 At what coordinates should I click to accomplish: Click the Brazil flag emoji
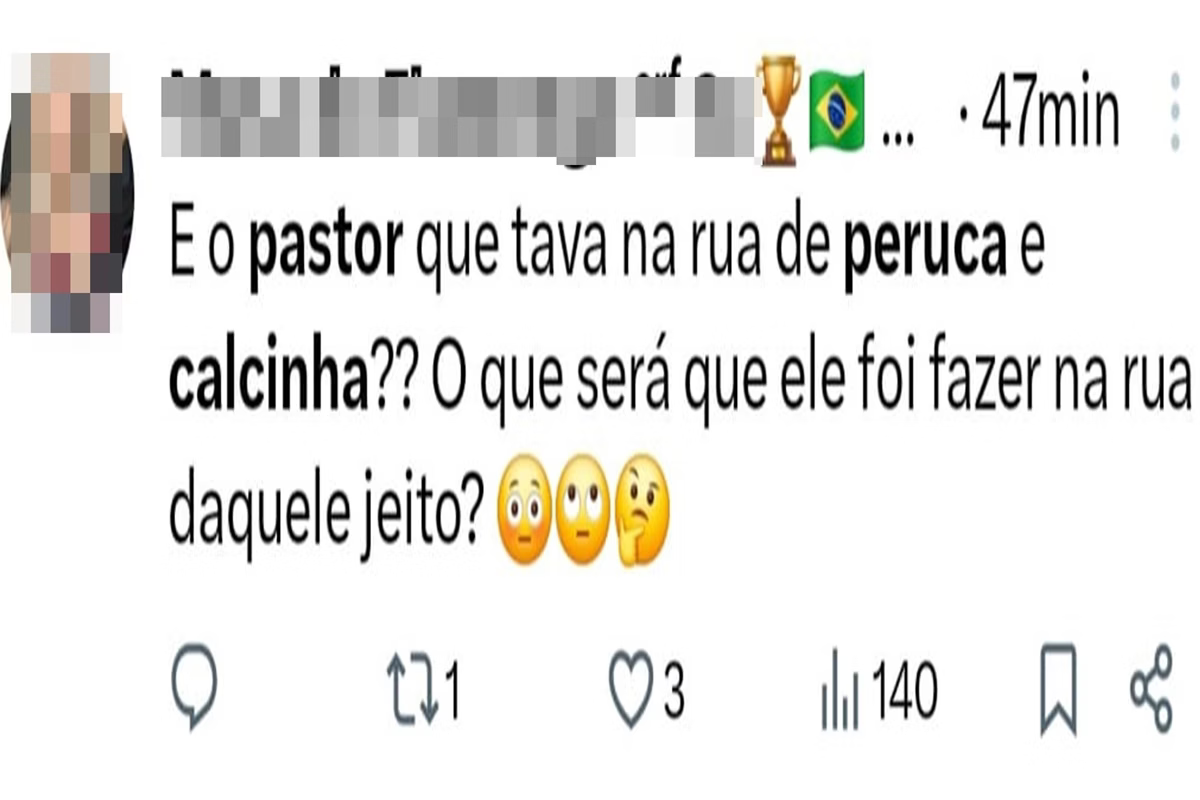click(836, 111)
